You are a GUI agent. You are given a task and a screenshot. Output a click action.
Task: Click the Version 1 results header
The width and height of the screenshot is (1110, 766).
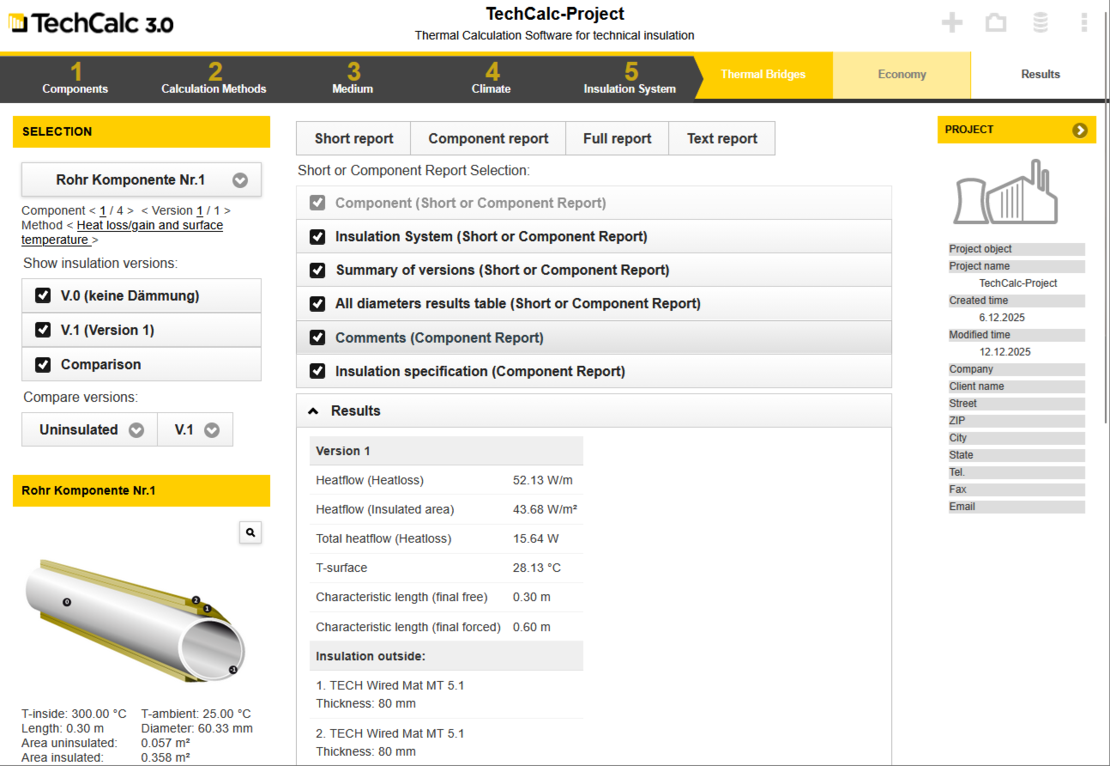click(447, 451)
